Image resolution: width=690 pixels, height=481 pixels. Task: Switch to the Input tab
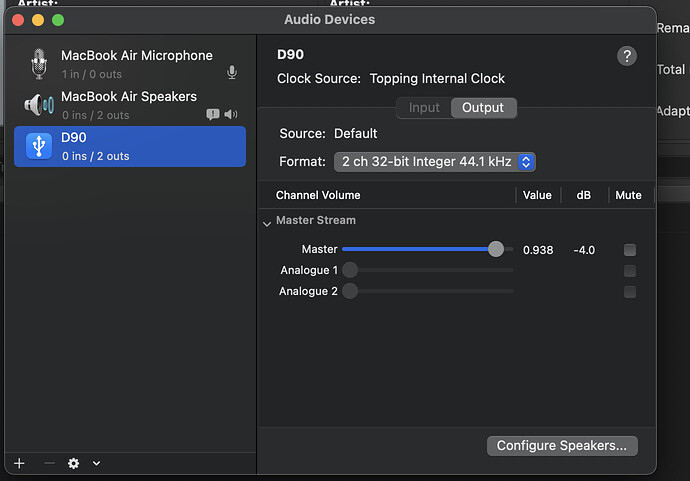[424, 108]
